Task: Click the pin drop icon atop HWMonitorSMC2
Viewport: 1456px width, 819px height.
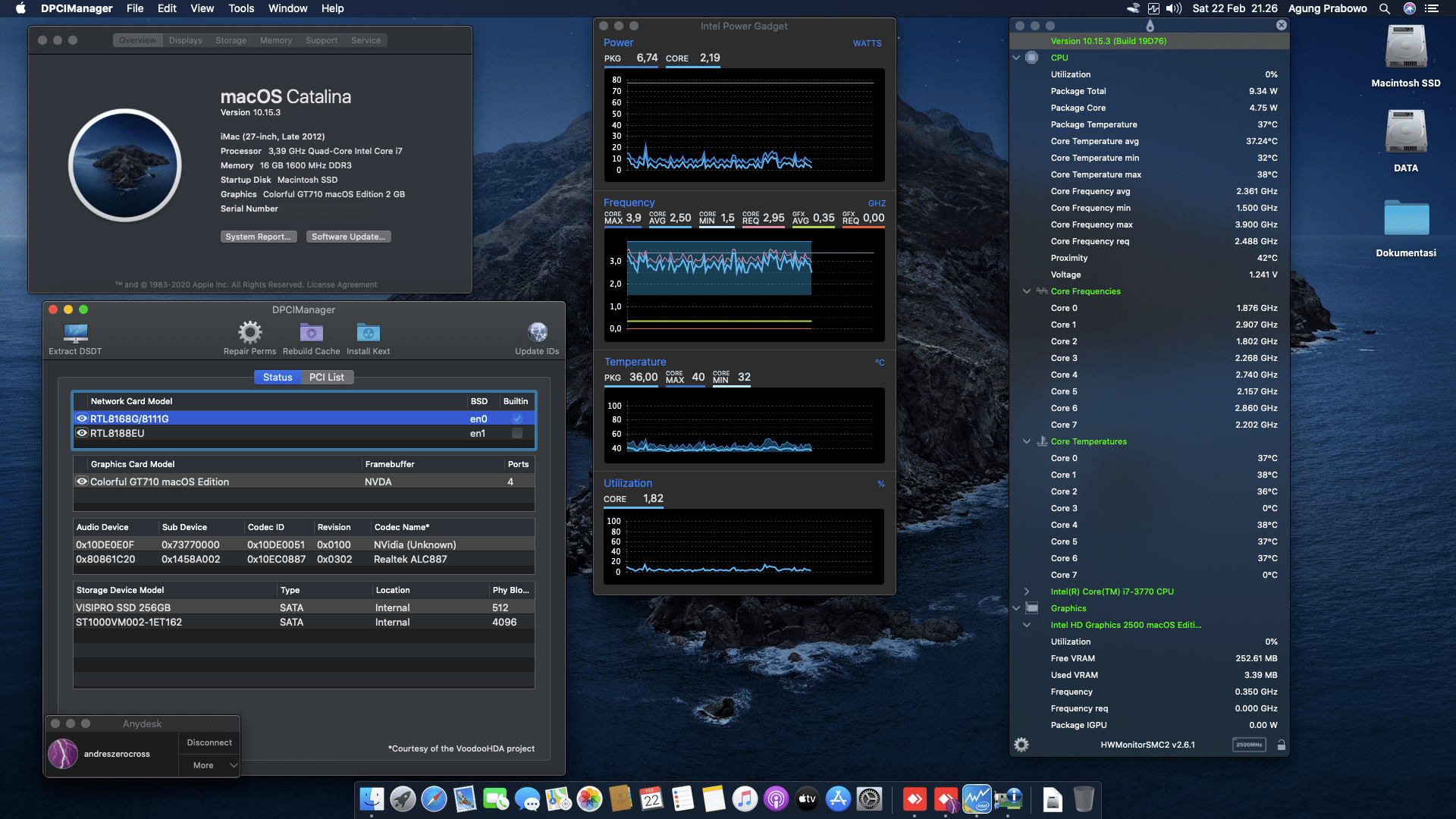Action: click(x=1150, y=26)
